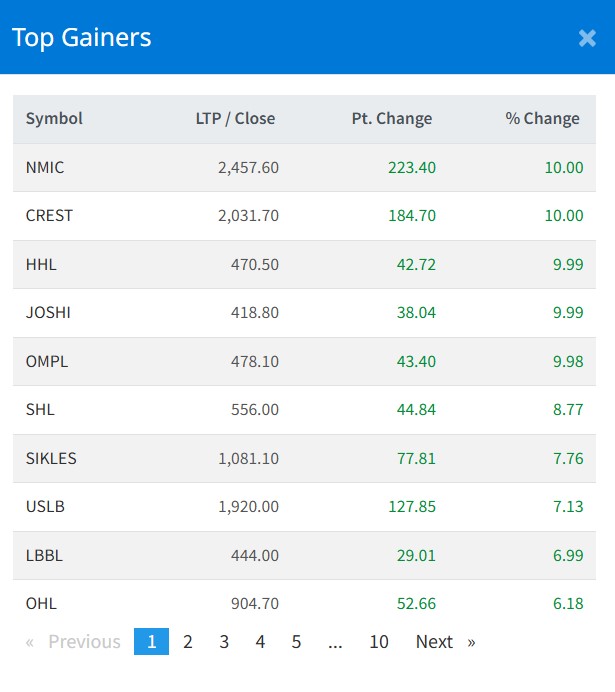Sort by Symbol column header
Screen dimensions: 615x692
click(x=54, y=118)
